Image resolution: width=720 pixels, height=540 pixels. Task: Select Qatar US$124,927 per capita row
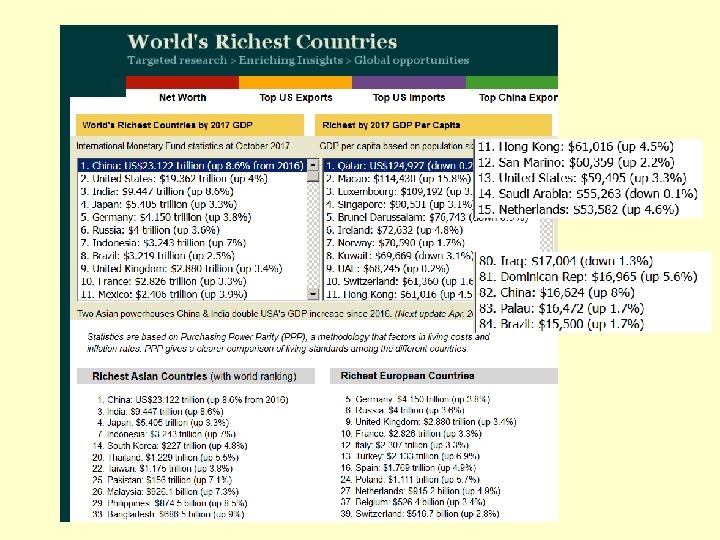[399, 165]
